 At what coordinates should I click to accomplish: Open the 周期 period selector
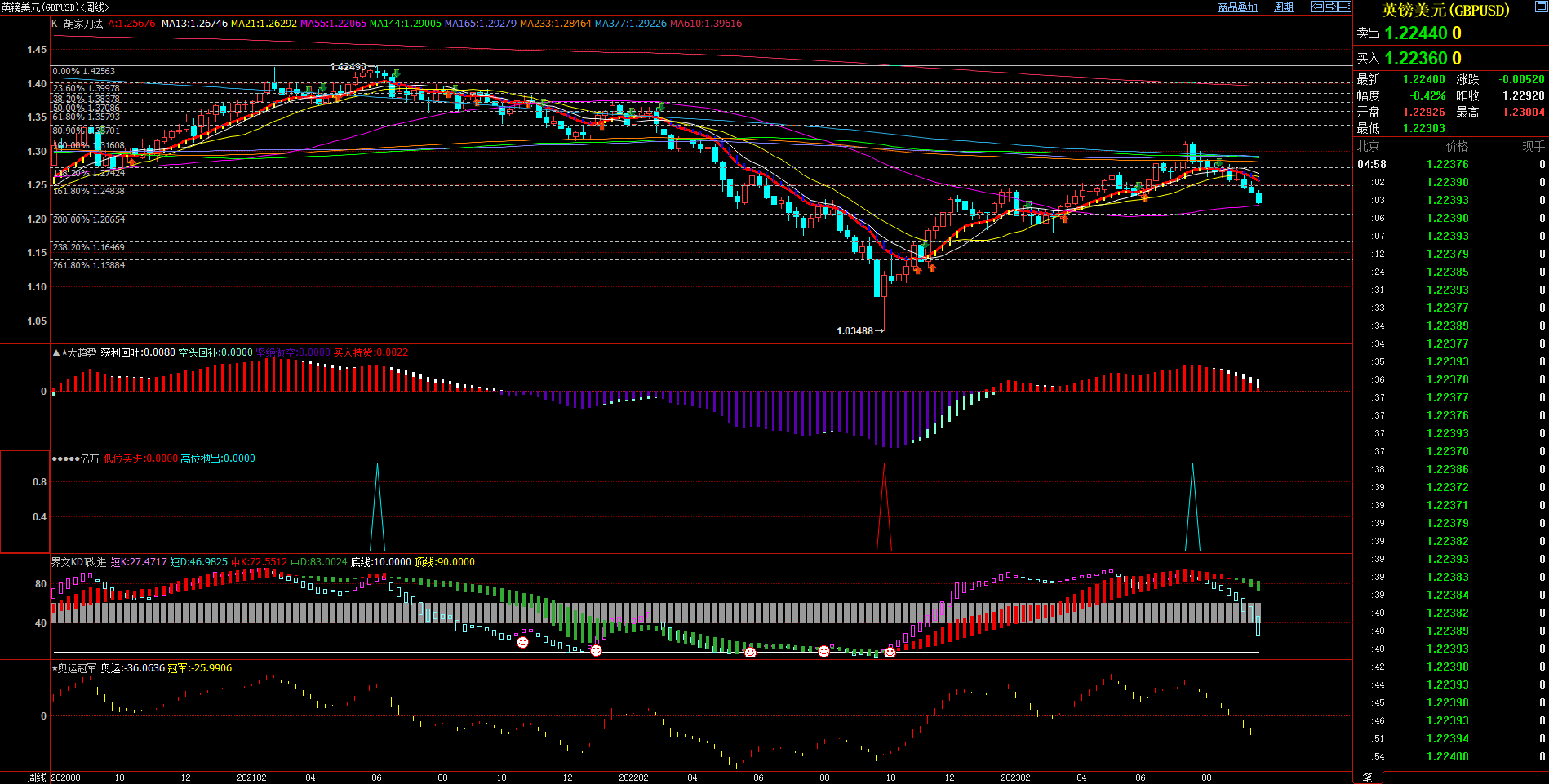(1284, 7)
